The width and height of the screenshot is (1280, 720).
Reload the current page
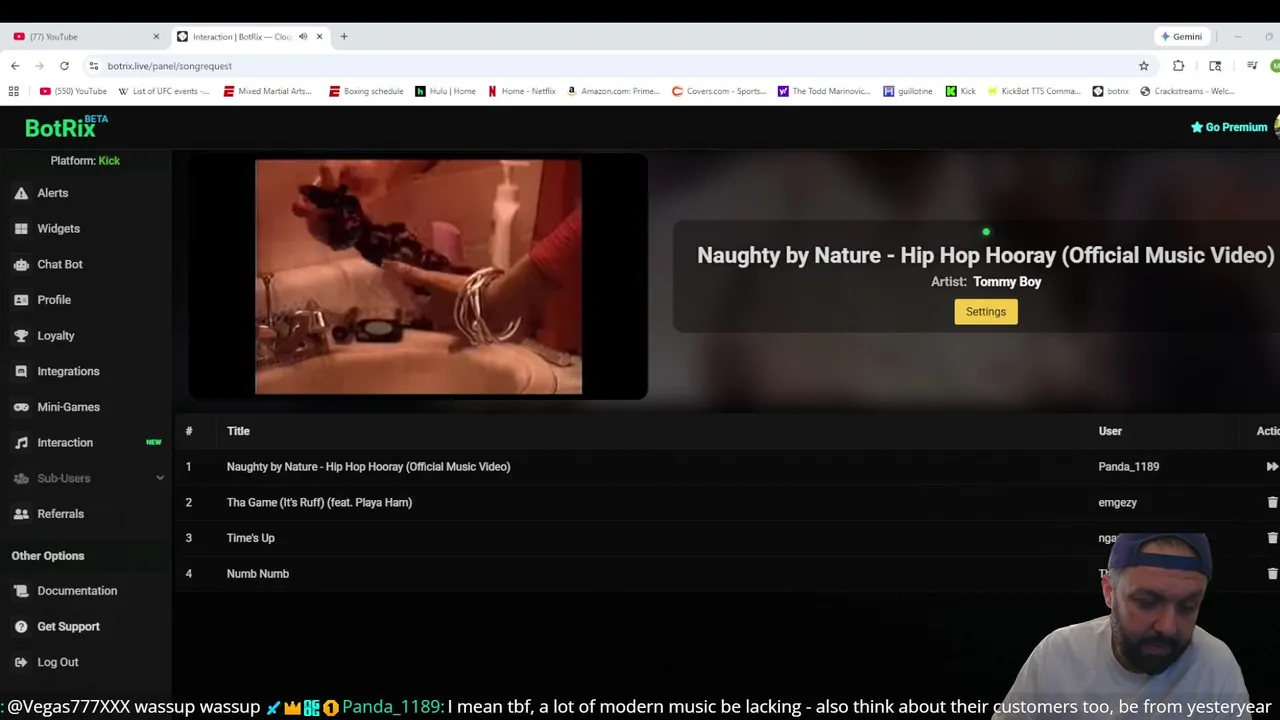(64, 66)
